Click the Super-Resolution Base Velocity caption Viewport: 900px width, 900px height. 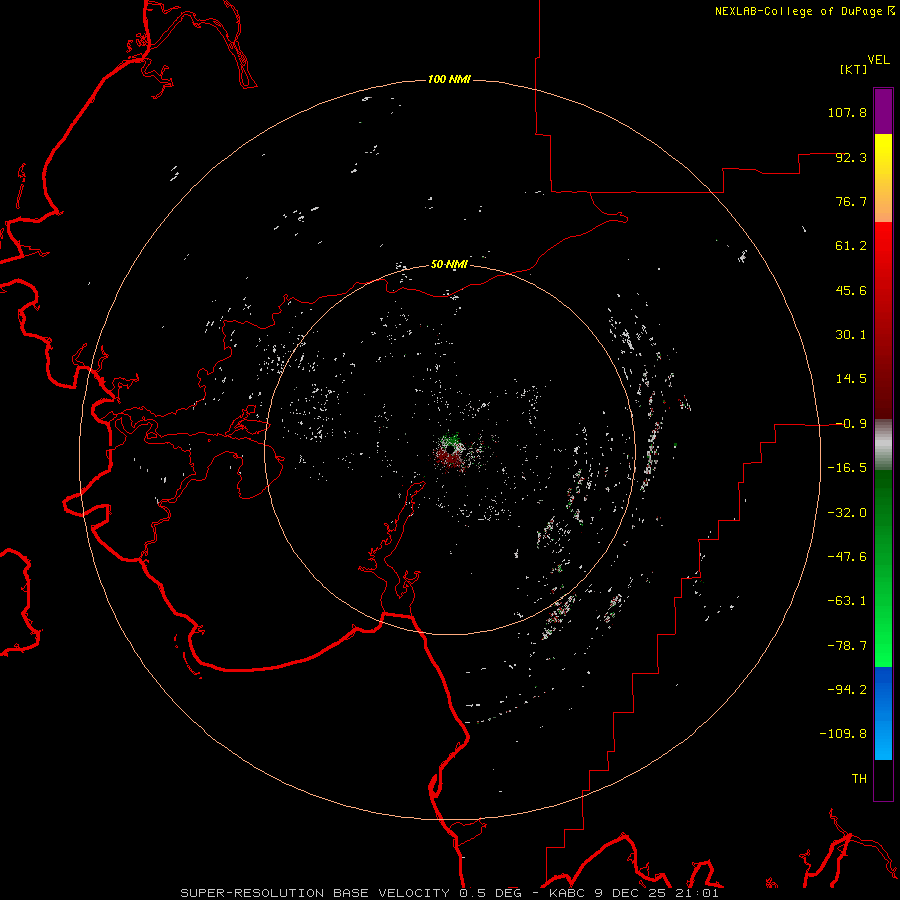[x=449, y=893]
